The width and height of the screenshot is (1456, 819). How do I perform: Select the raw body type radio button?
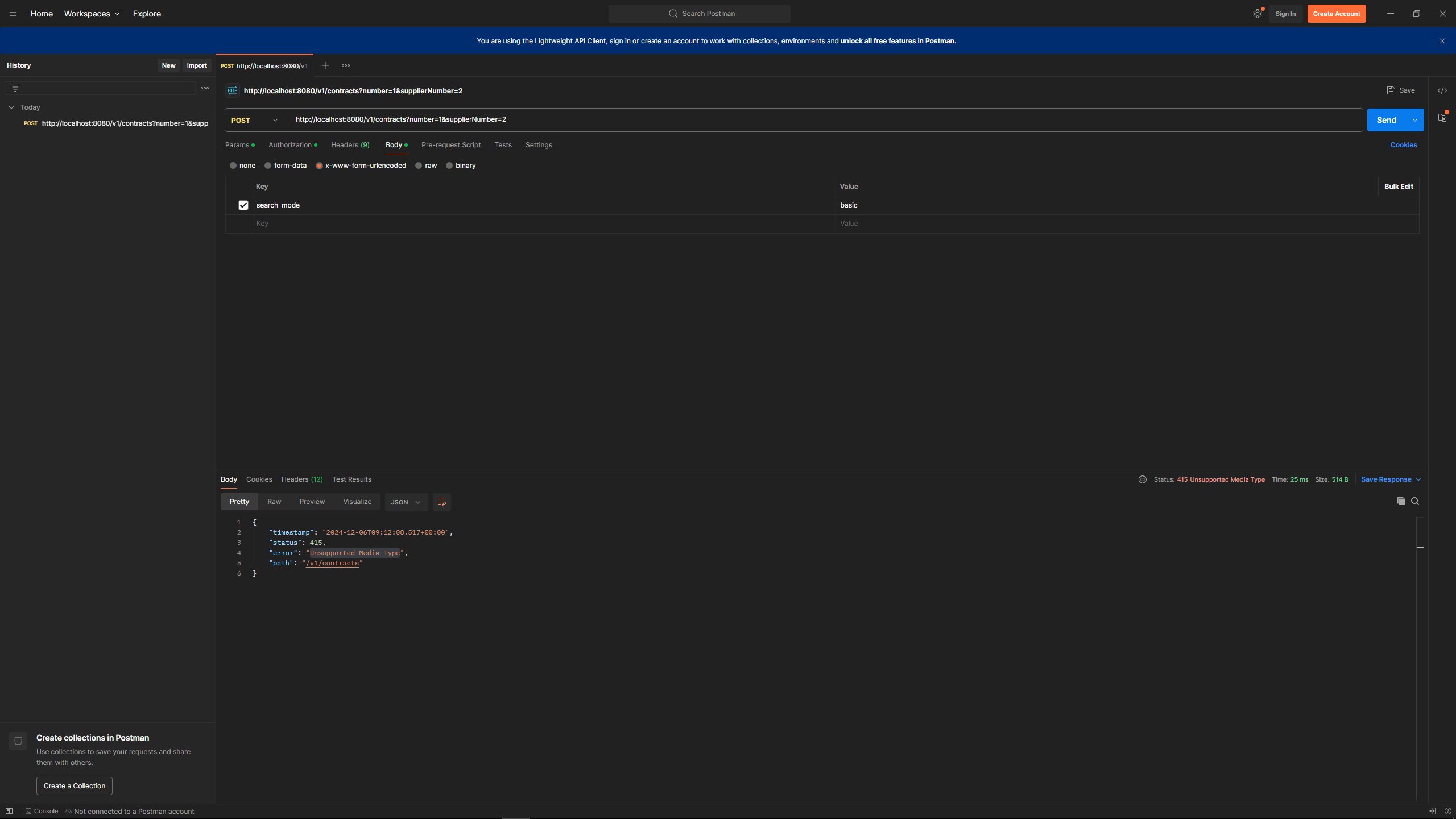pyautogui.click(x=419, y=166)
